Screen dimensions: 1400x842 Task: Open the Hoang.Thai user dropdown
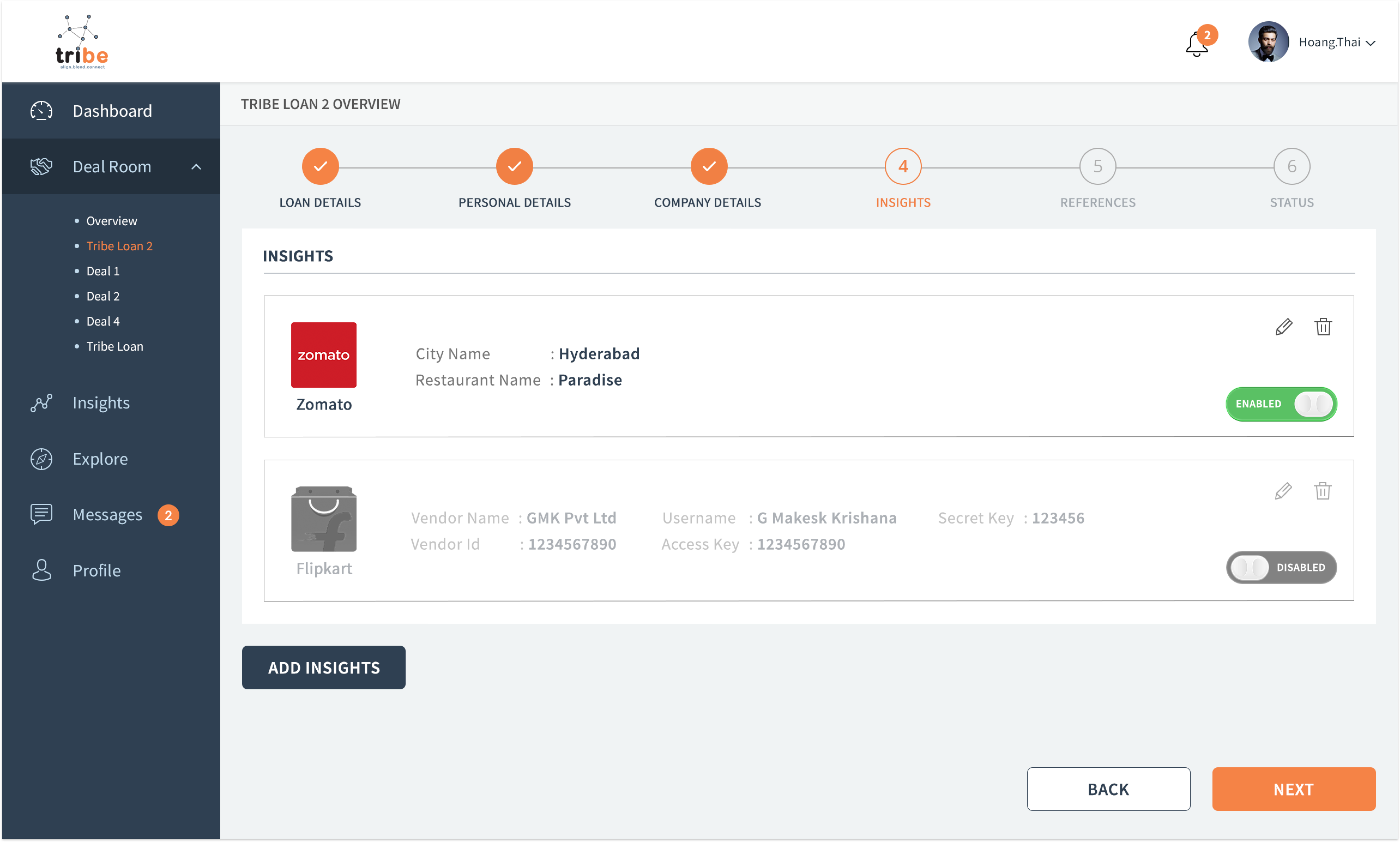pyautogui.click(x=1337, y=43)
